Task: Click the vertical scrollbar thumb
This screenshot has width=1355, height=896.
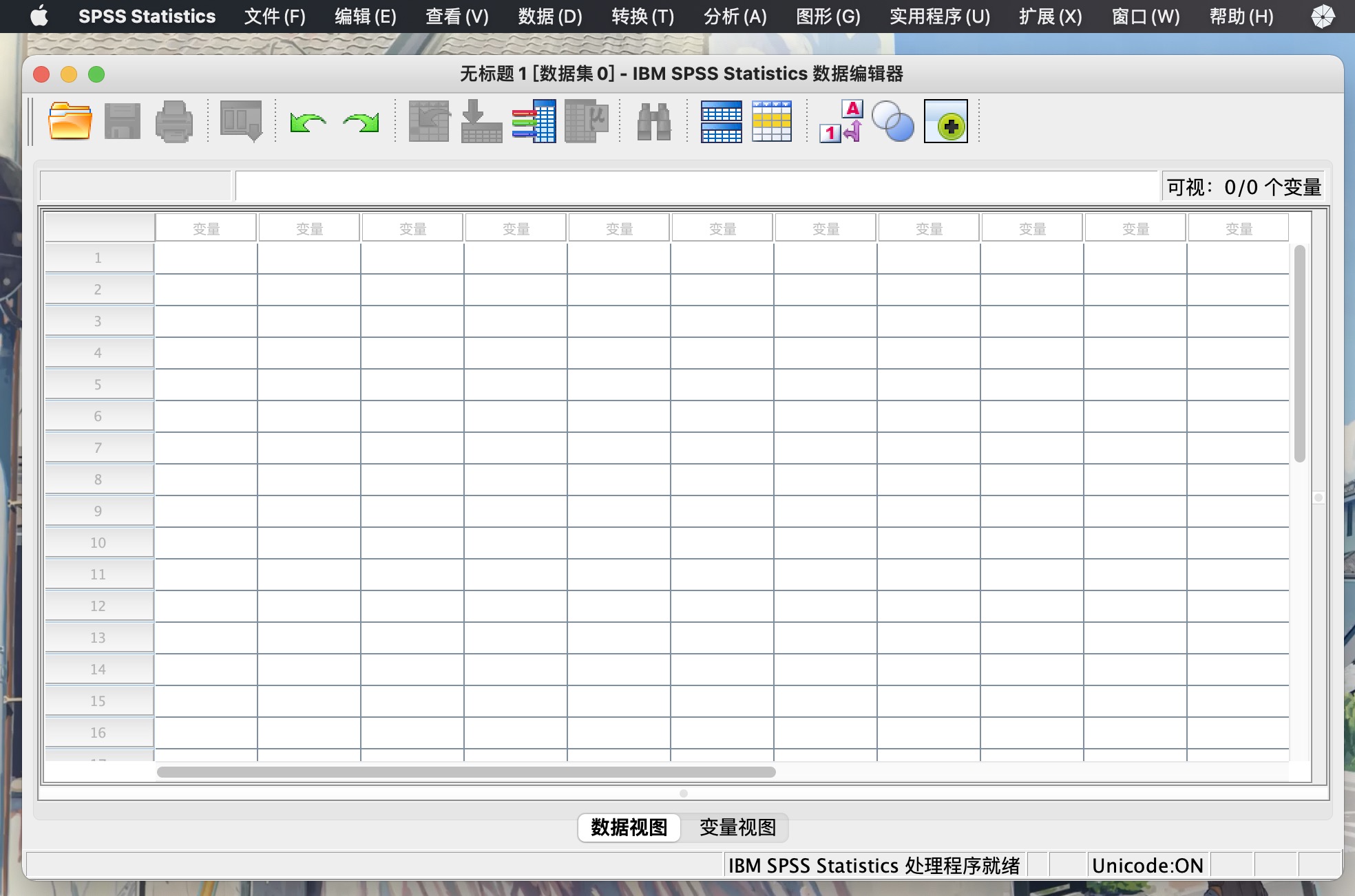Action: [1300, 353]
